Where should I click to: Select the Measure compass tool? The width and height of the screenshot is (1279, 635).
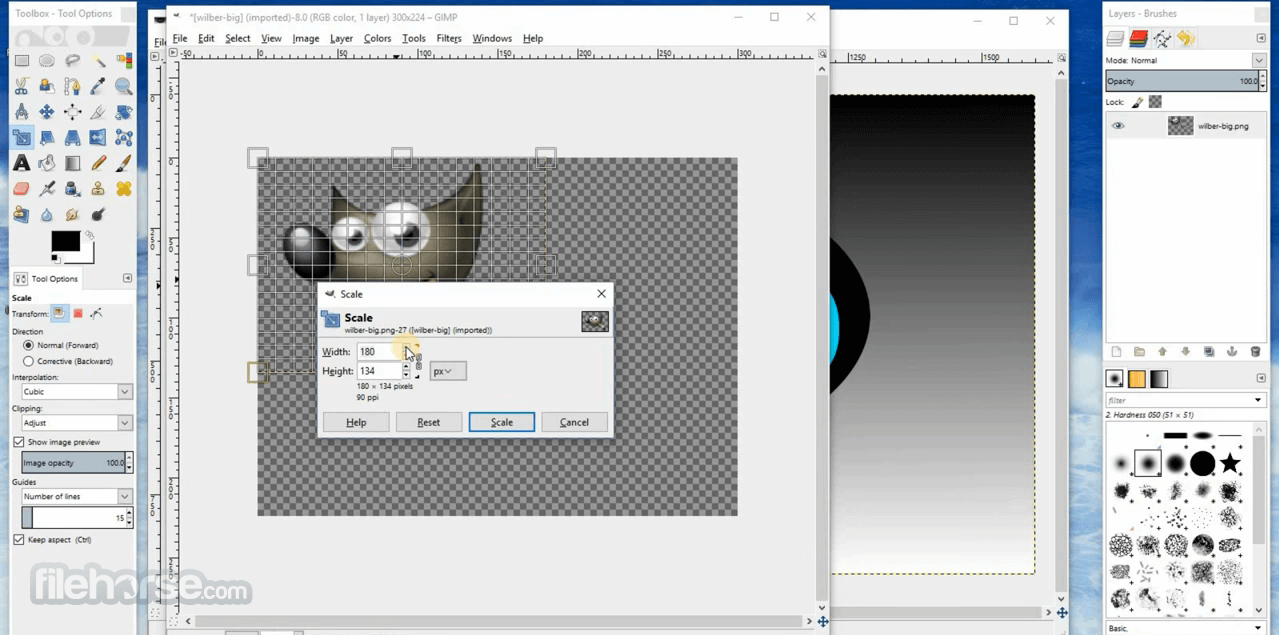21,112
